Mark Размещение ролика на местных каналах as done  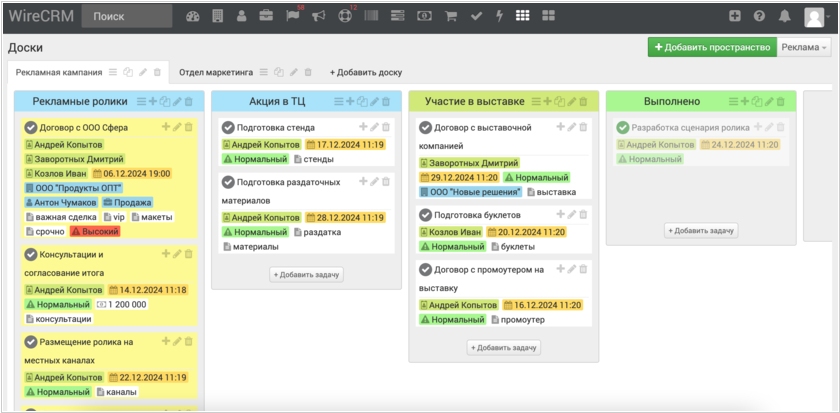click(31, 342)
